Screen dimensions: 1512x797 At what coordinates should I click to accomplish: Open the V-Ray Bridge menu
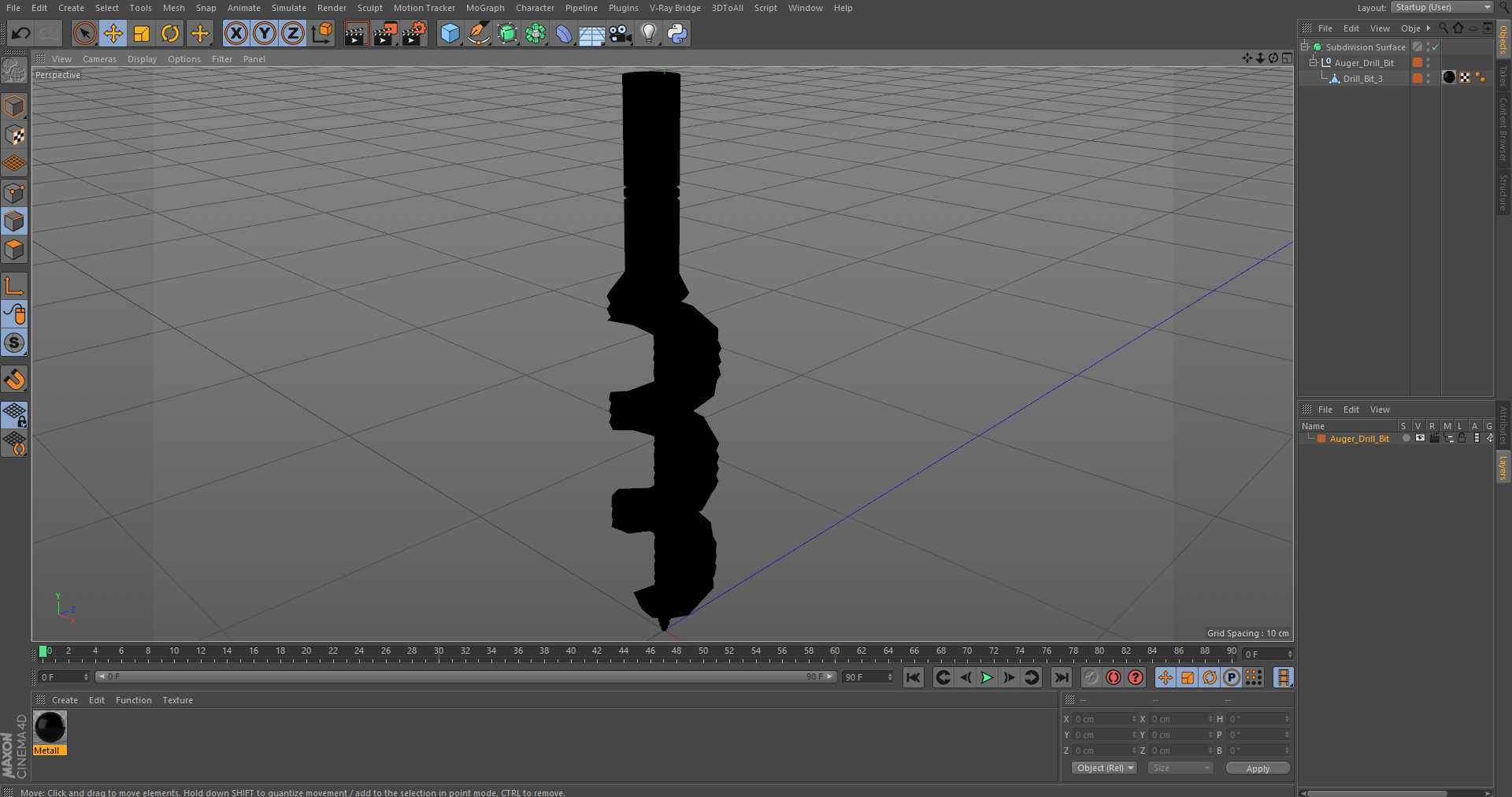pos(675,8)
